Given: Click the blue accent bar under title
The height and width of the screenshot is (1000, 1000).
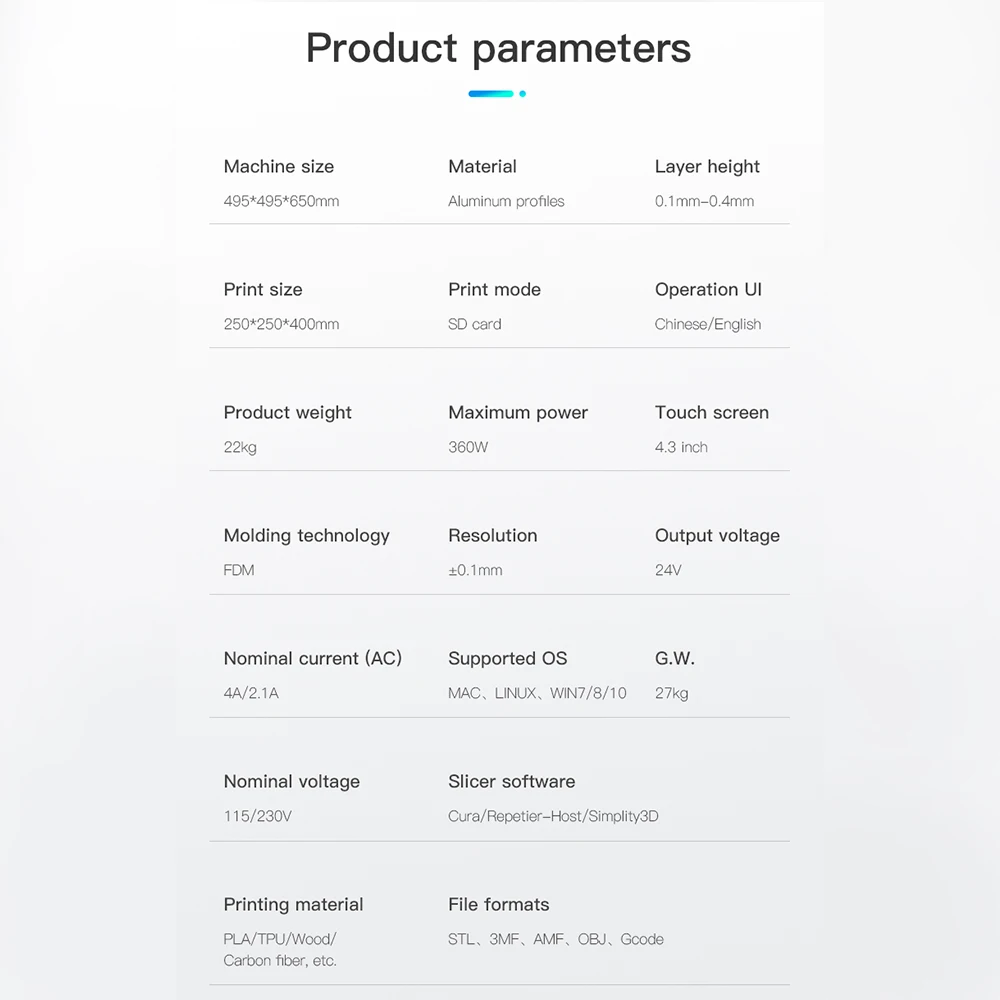Looking at the screenshot, I should [491, 94].
